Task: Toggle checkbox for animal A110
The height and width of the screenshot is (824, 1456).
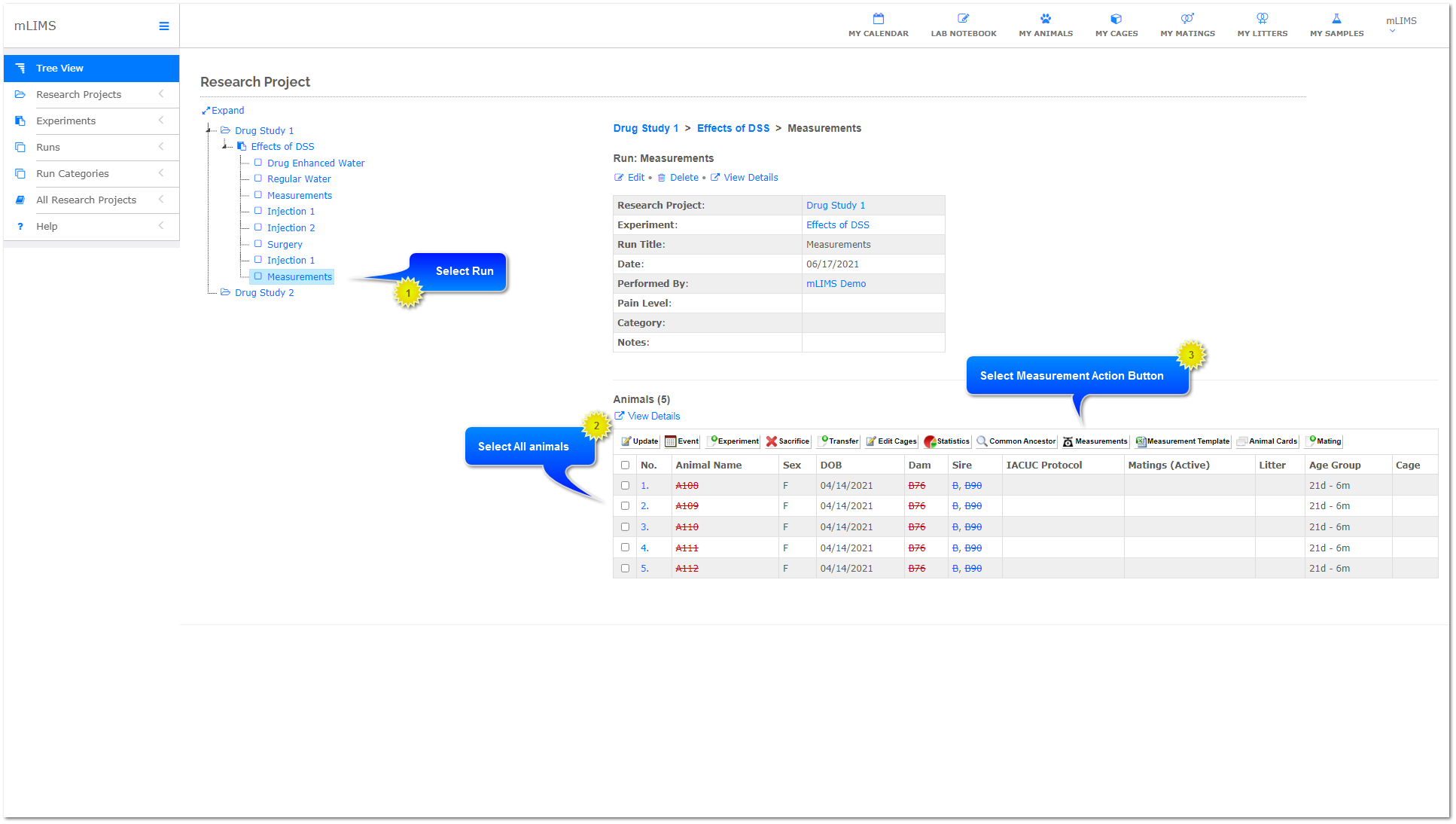Action: (624, 527)
